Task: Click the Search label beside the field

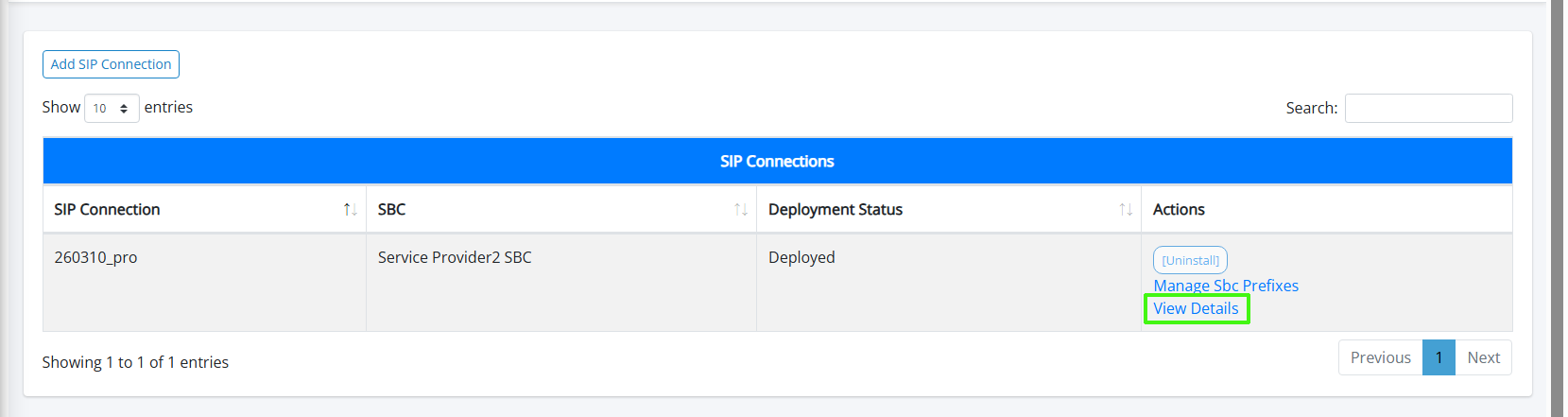Action: click(1311, 109)
